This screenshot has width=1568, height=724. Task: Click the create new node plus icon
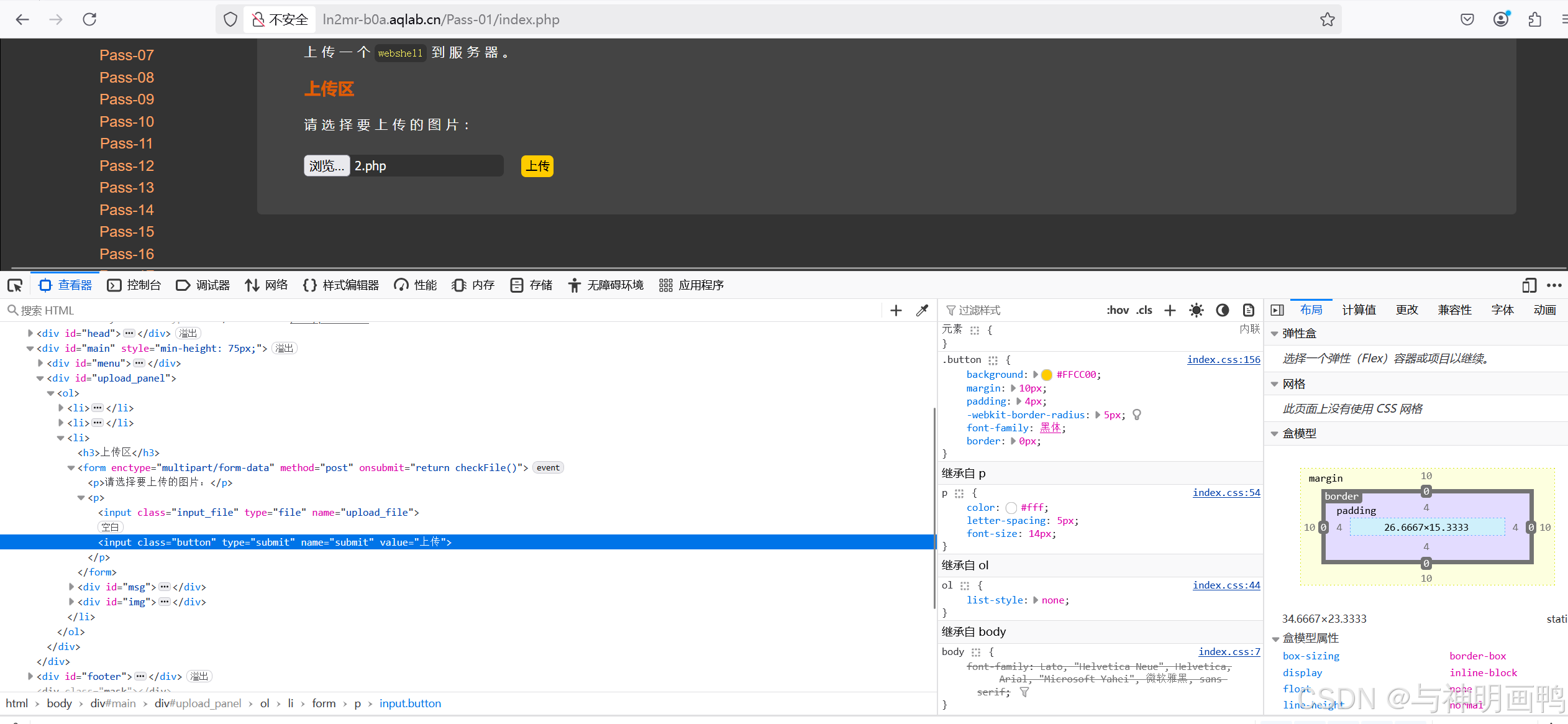pos(896,310)
